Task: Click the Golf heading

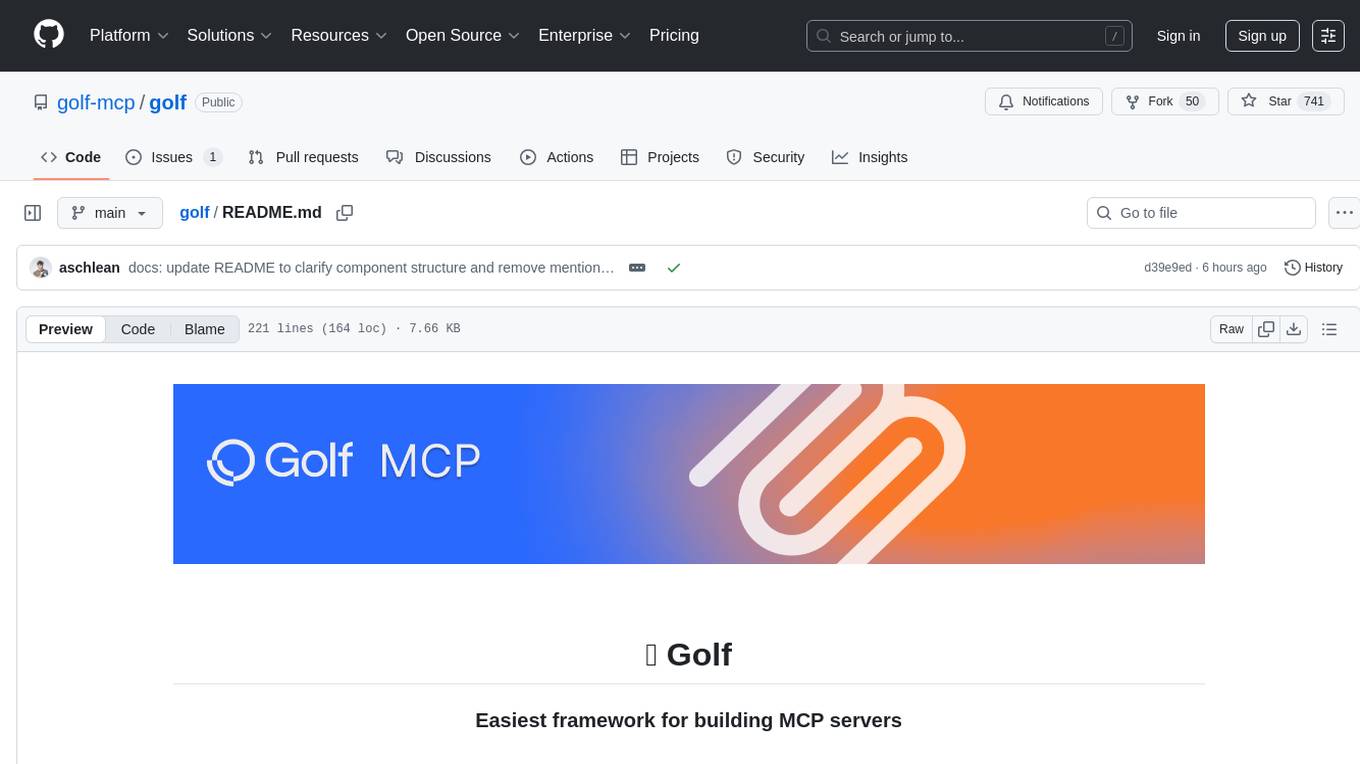Action: pos(688,655)
